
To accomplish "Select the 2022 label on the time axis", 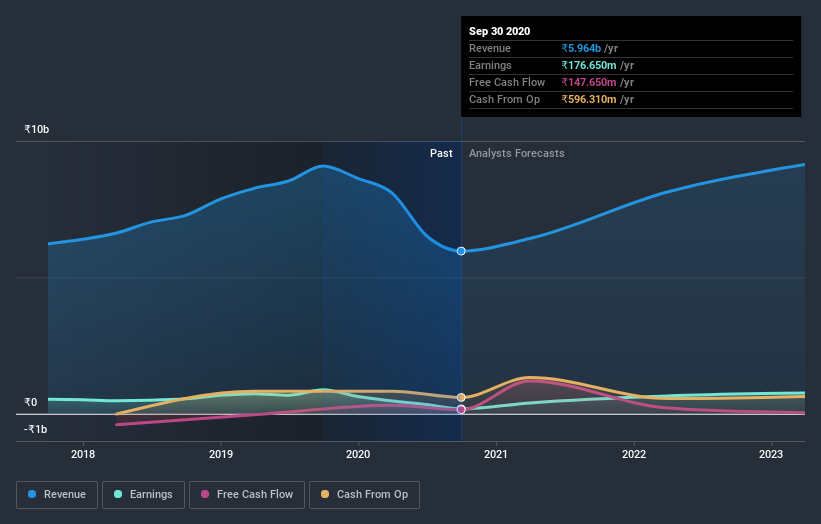I will 634,454.
